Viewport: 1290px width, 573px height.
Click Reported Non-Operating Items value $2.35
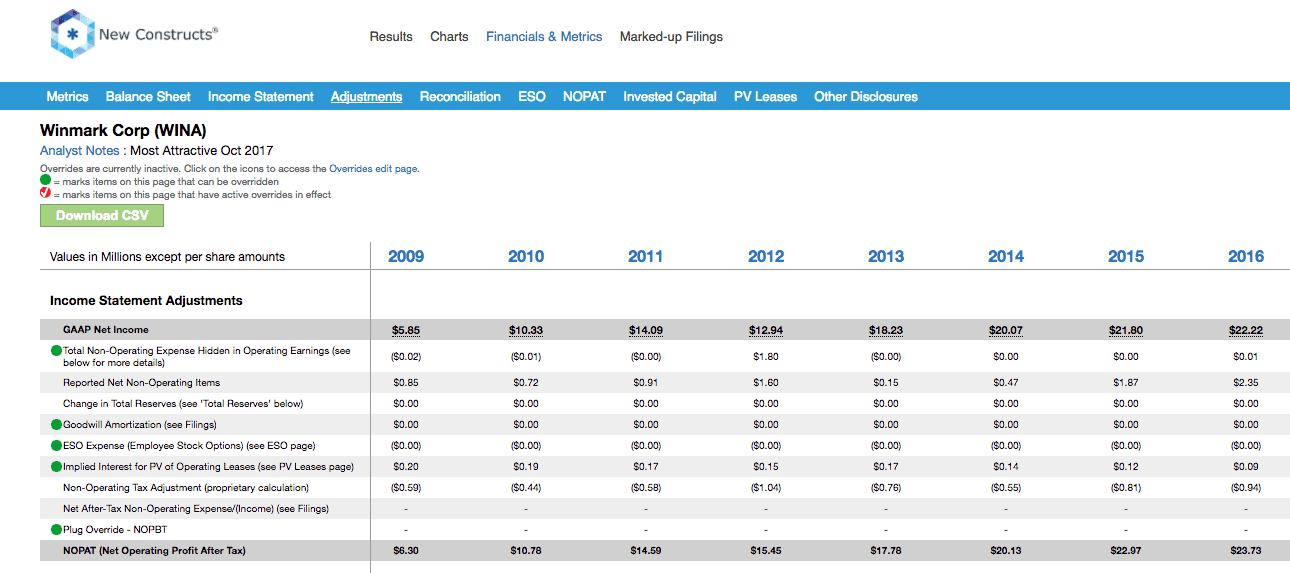coord(1246,383)
